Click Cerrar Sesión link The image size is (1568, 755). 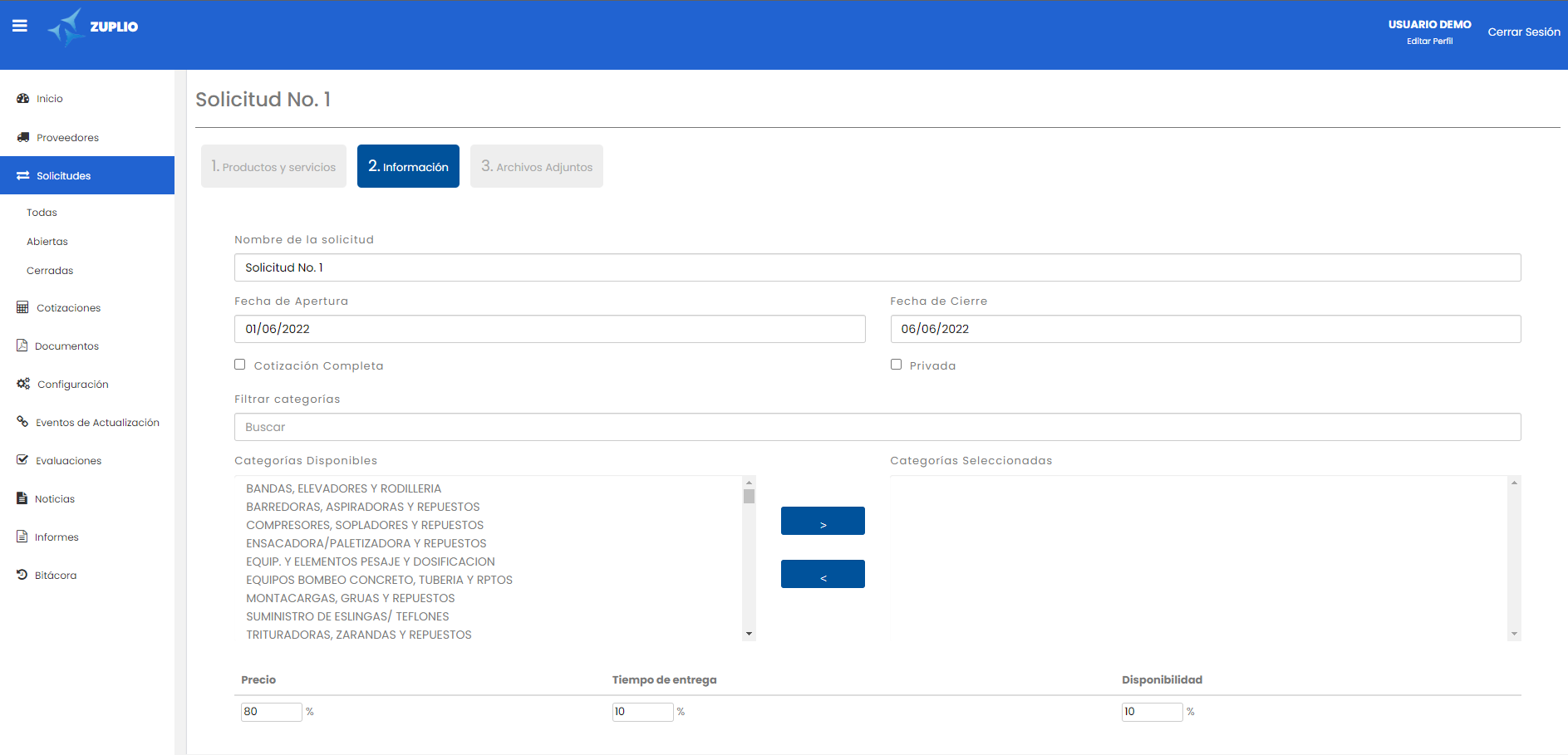click(x=1524, y=32)
